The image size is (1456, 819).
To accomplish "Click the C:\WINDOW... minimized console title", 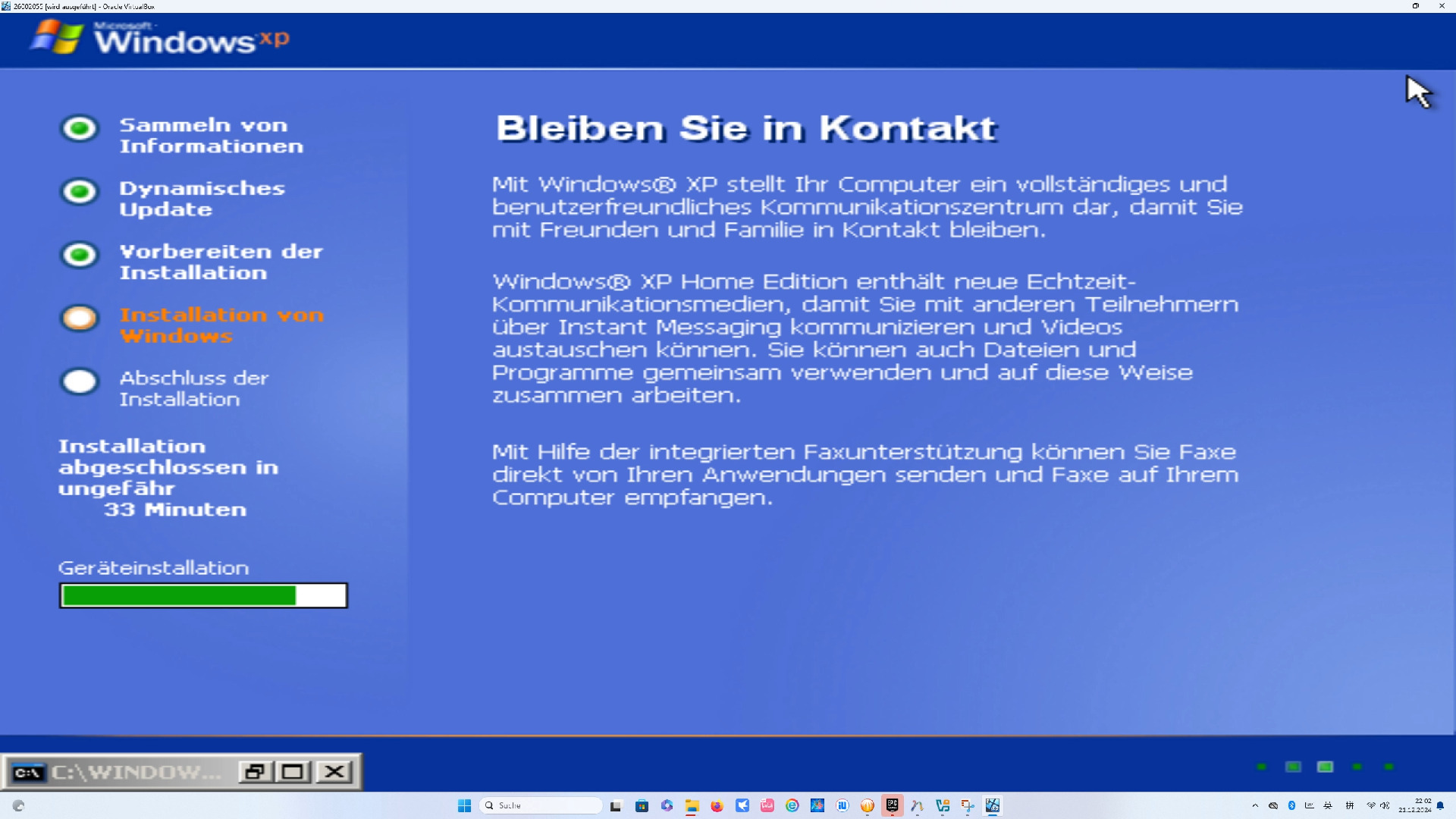I will pyautogui.click(x=136, y=772).
